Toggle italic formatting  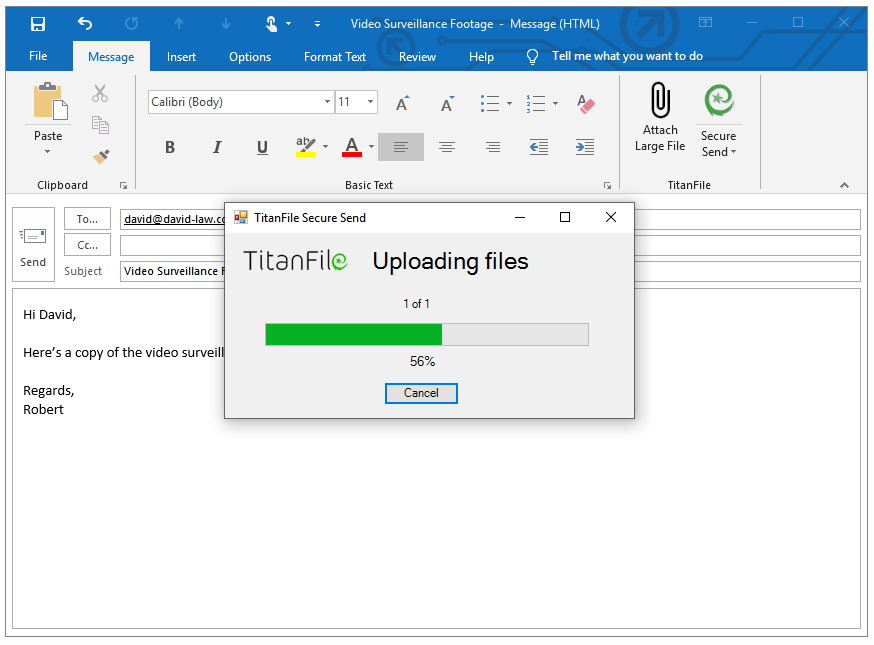(x=217, y=146)
